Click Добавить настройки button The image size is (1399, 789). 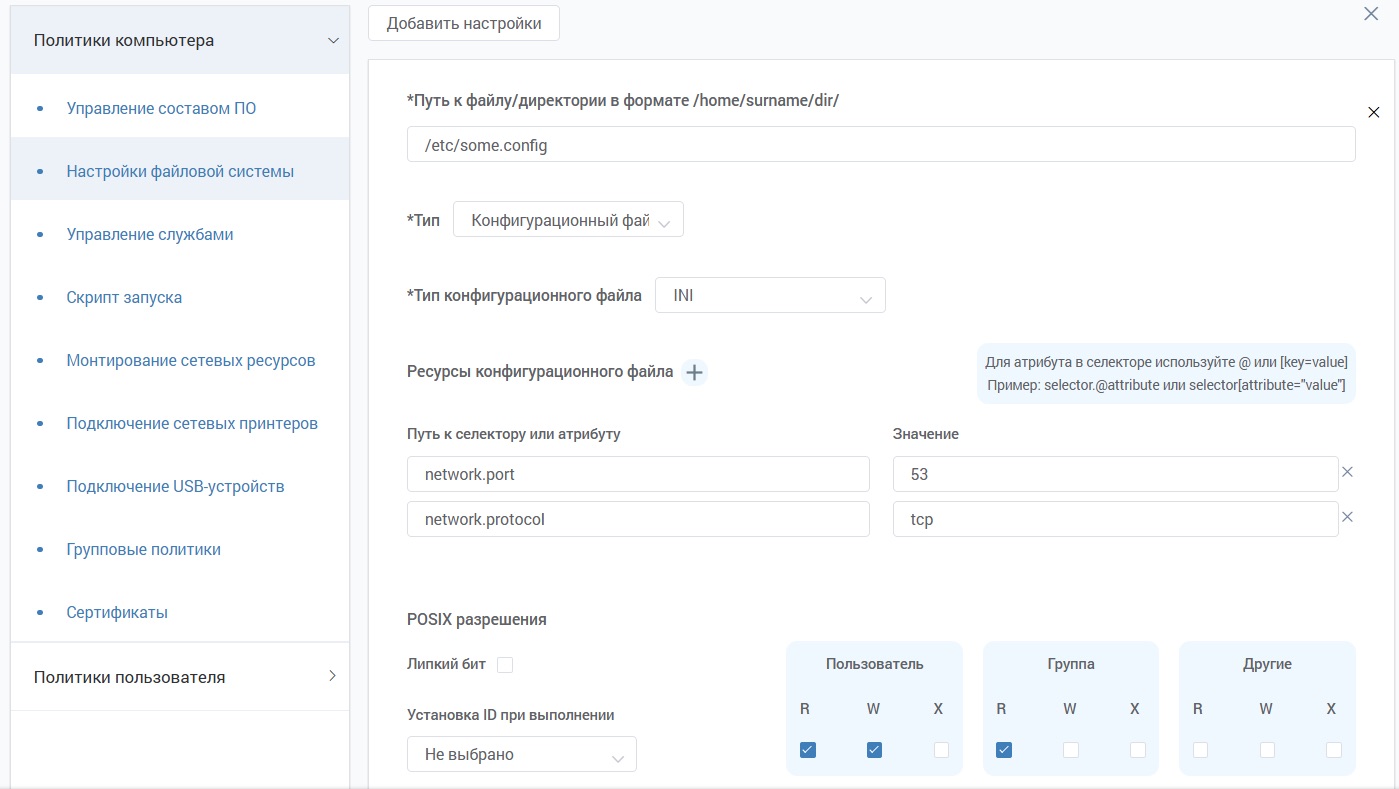point(464,23)
